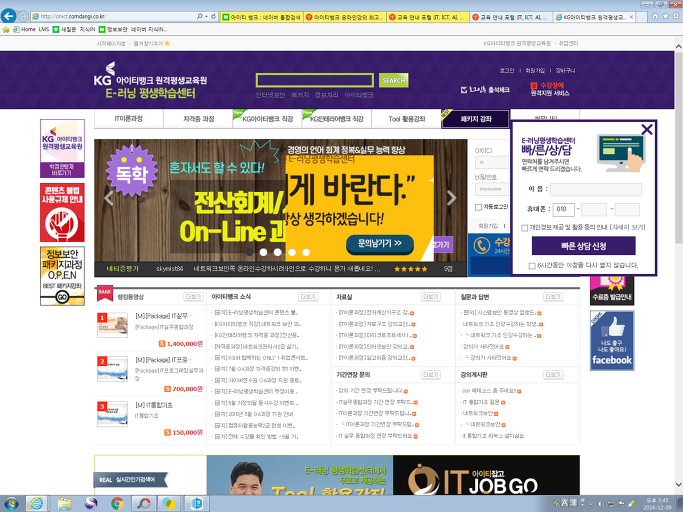The width and height of the screenshot is (683, 512).
Task: Open the 자격증 과정 menu tab
Action: (198, 119)
